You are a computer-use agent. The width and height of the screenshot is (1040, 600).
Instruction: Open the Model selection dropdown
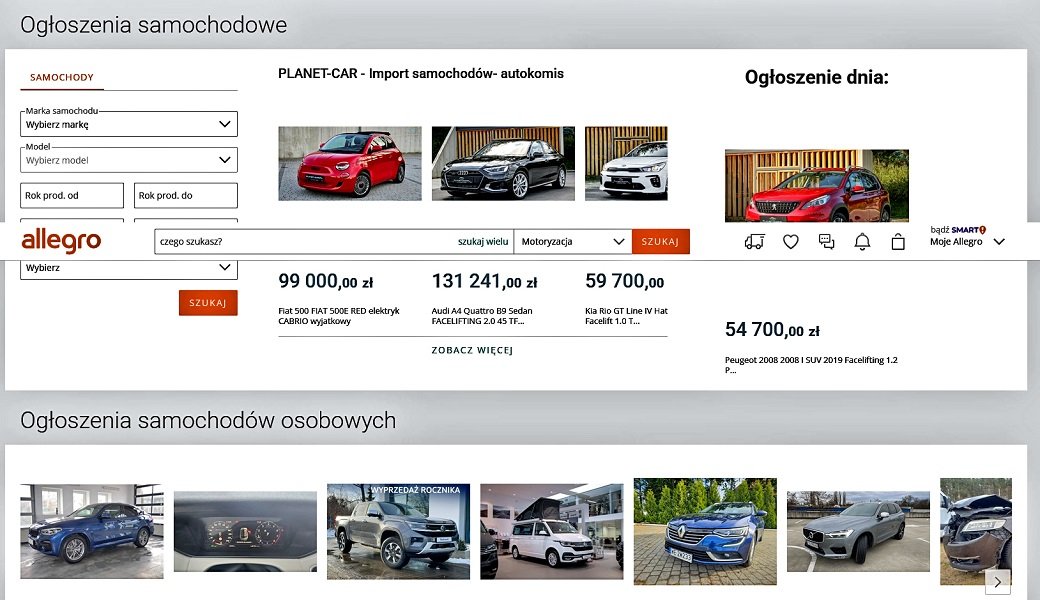click(129, 160)
